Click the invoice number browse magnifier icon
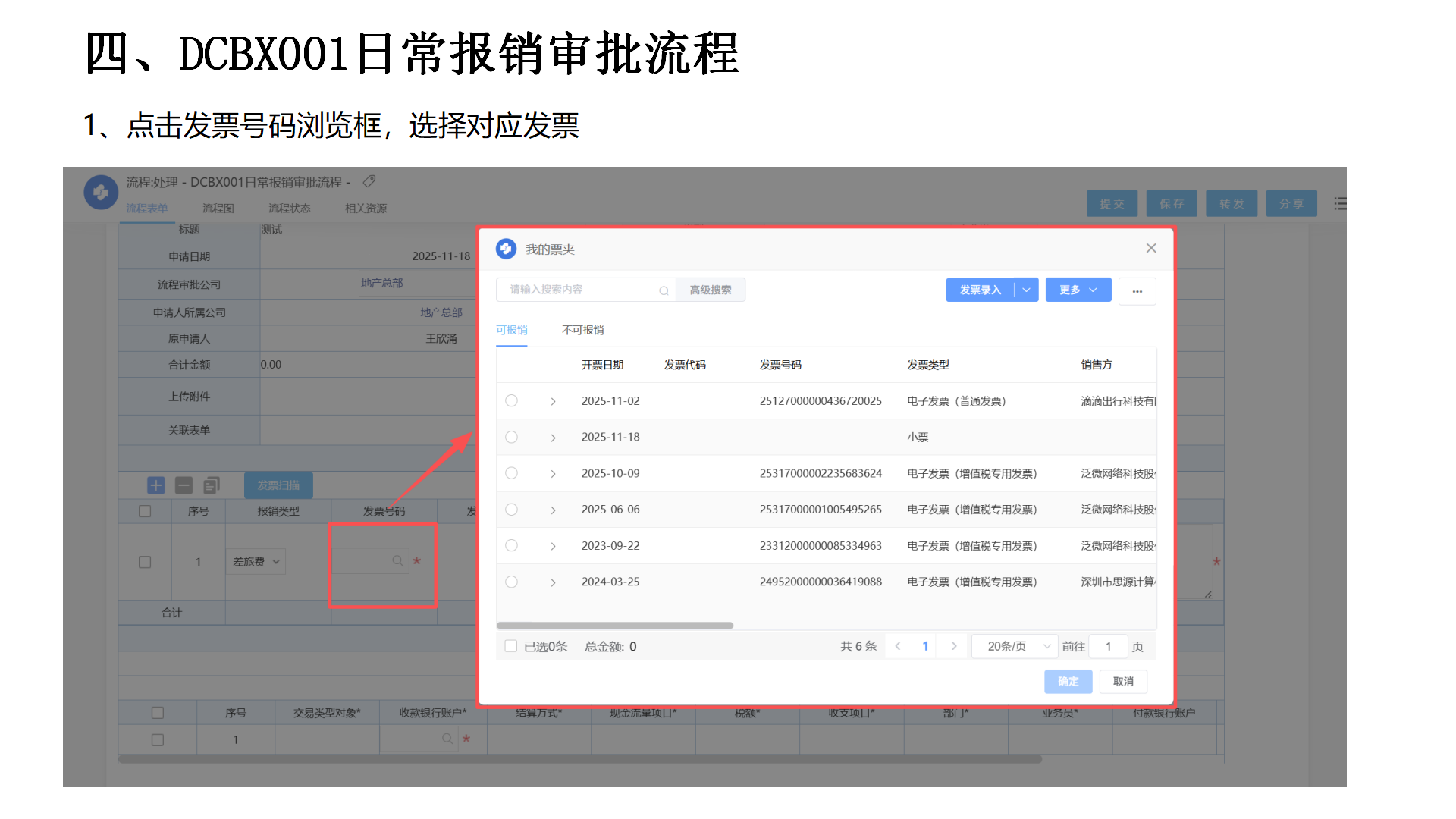This screenshot has width=1456, height=819. (397, 561)
